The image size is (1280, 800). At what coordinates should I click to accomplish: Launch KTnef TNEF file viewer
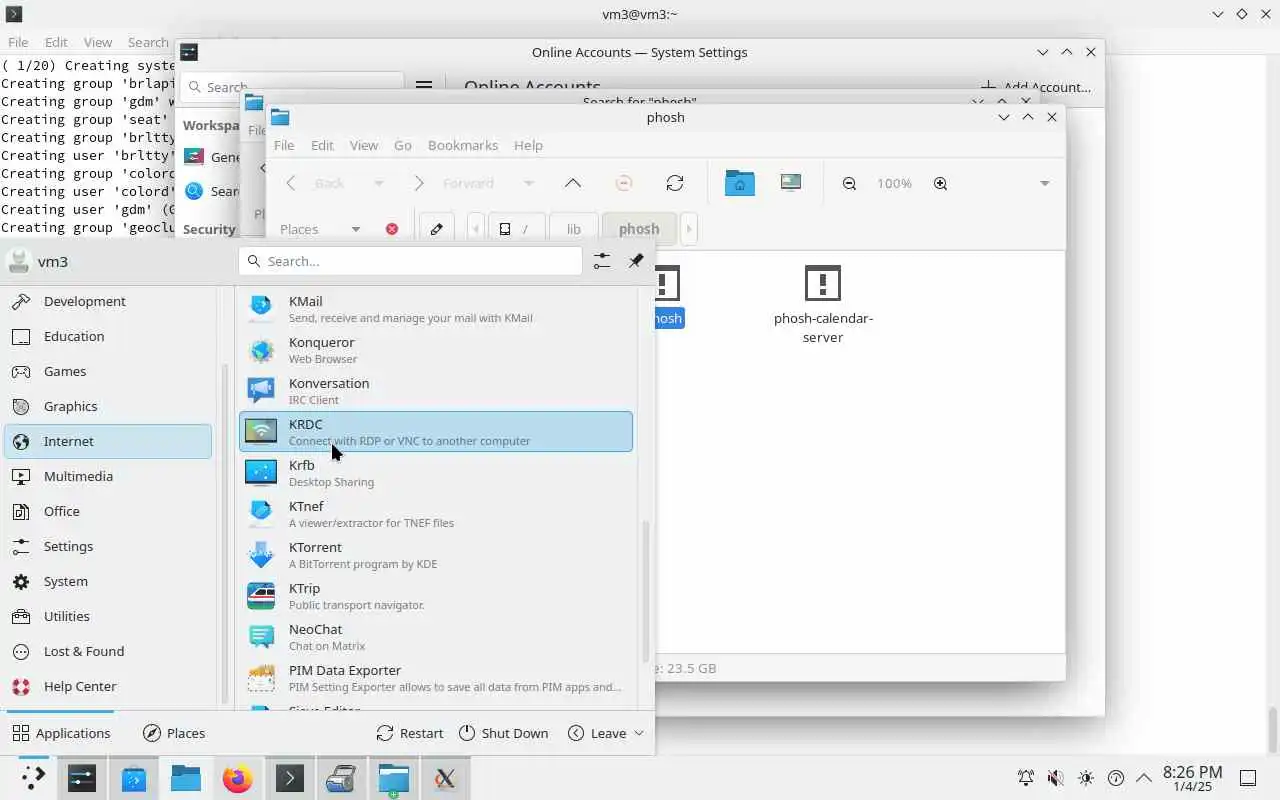(436, 514)
